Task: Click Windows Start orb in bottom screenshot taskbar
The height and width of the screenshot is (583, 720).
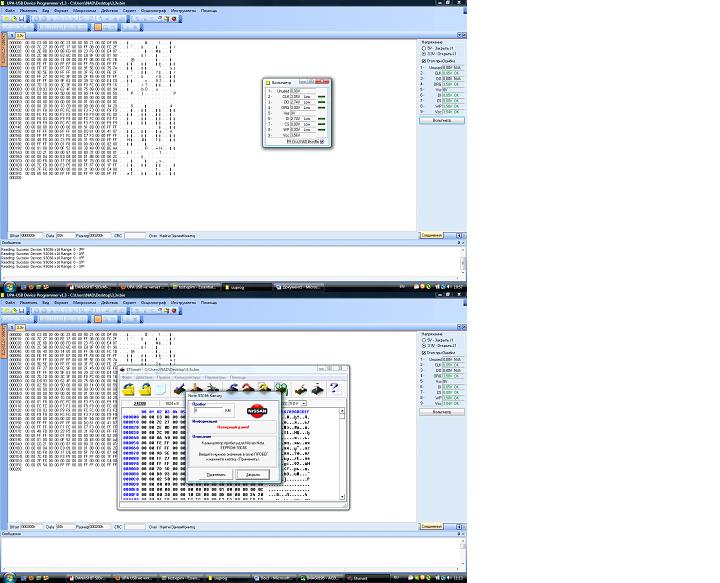Action: pos(9,578)
